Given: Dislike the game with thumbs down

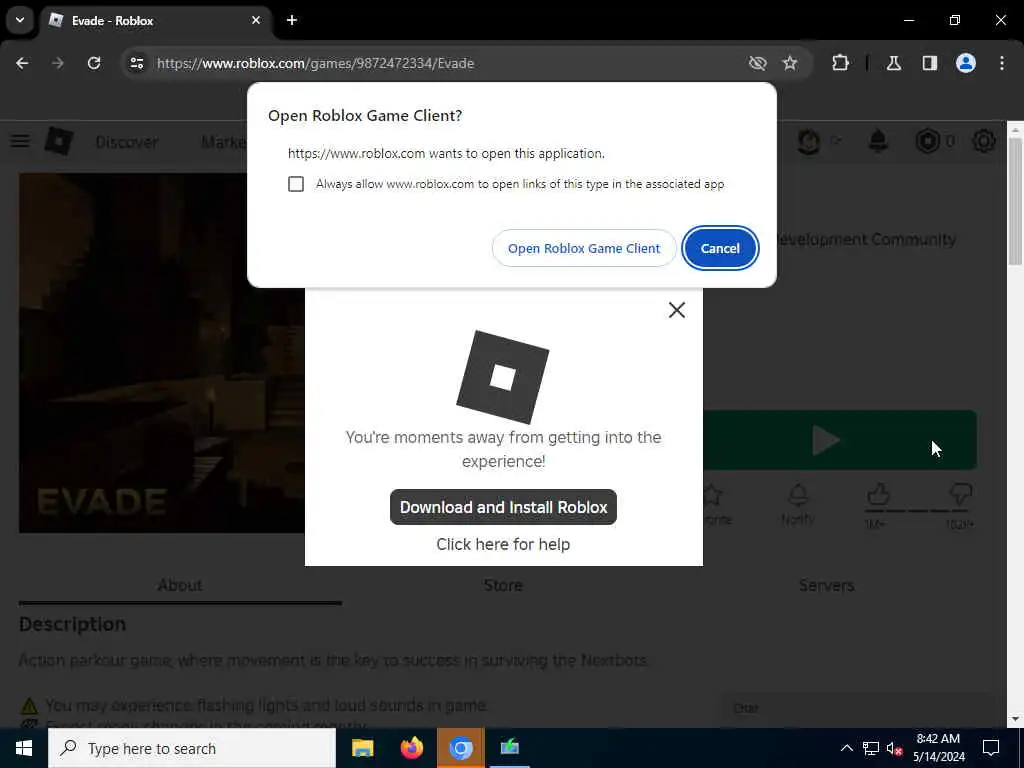Looking at the screenshot, I should [961, 494].
